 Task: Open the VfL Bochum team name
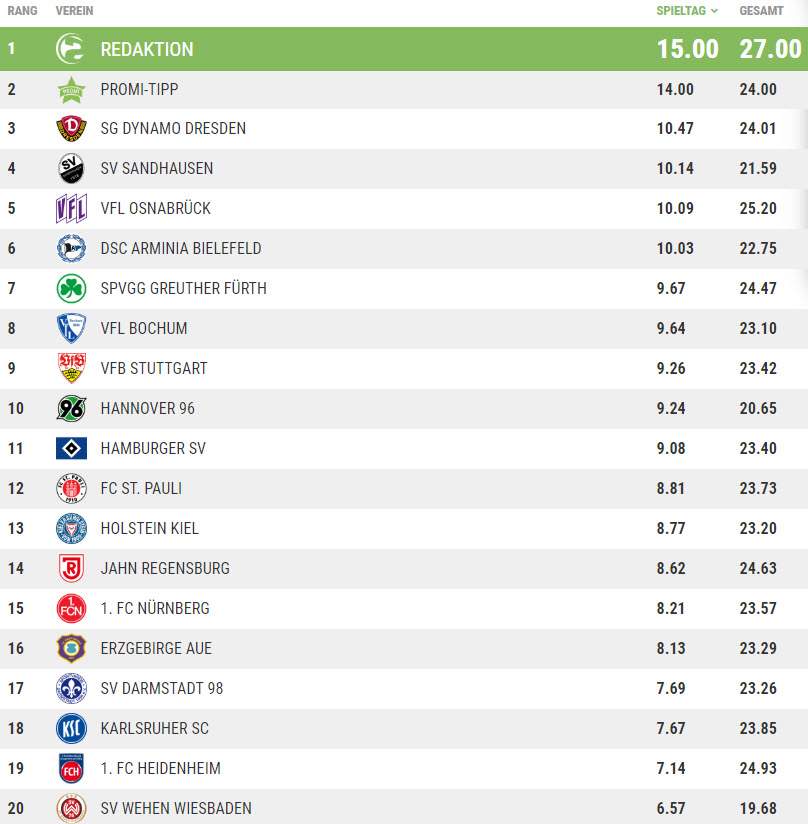click(x=144, y=328)
